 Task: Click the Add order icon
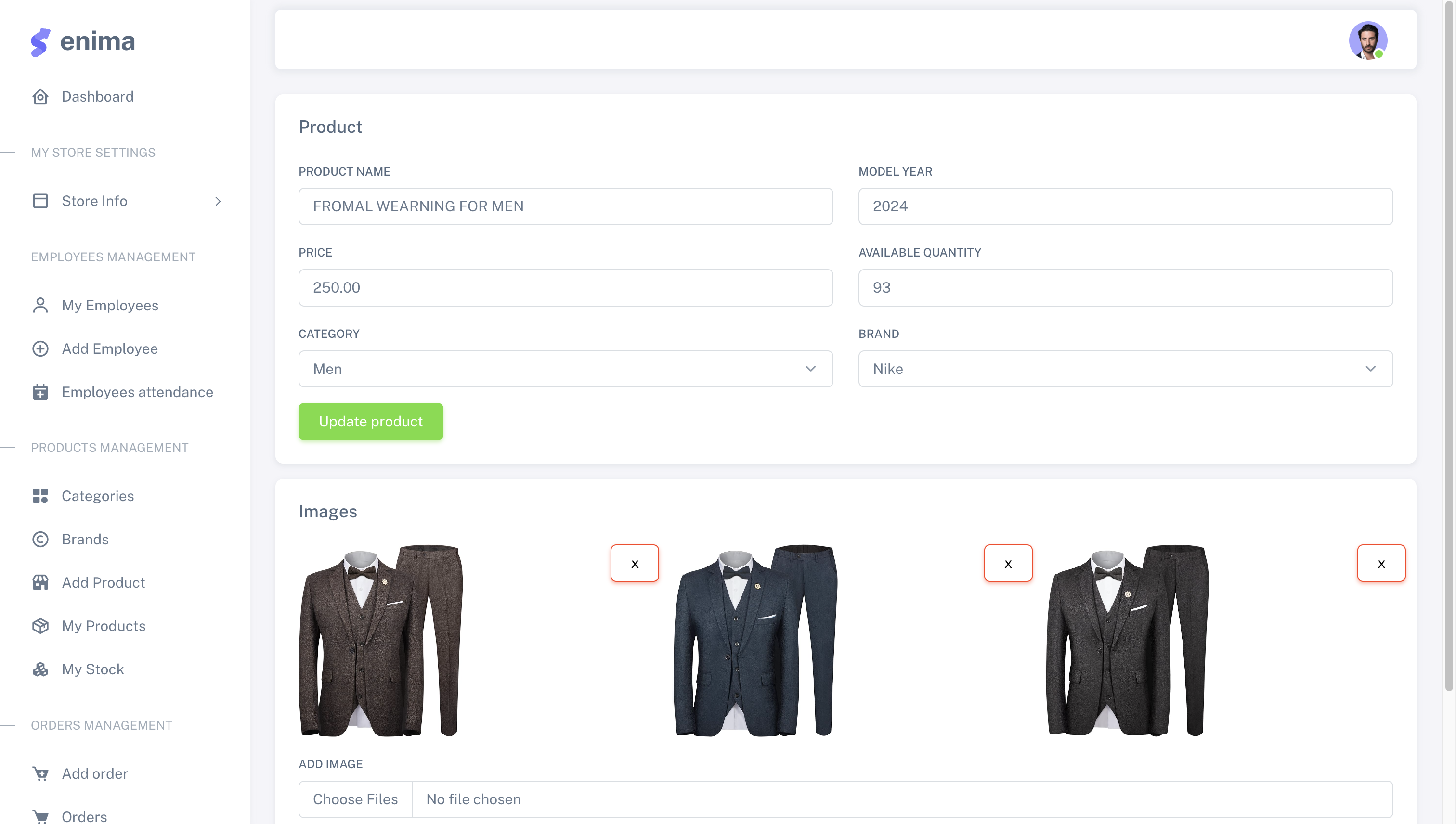click(40, 773)
